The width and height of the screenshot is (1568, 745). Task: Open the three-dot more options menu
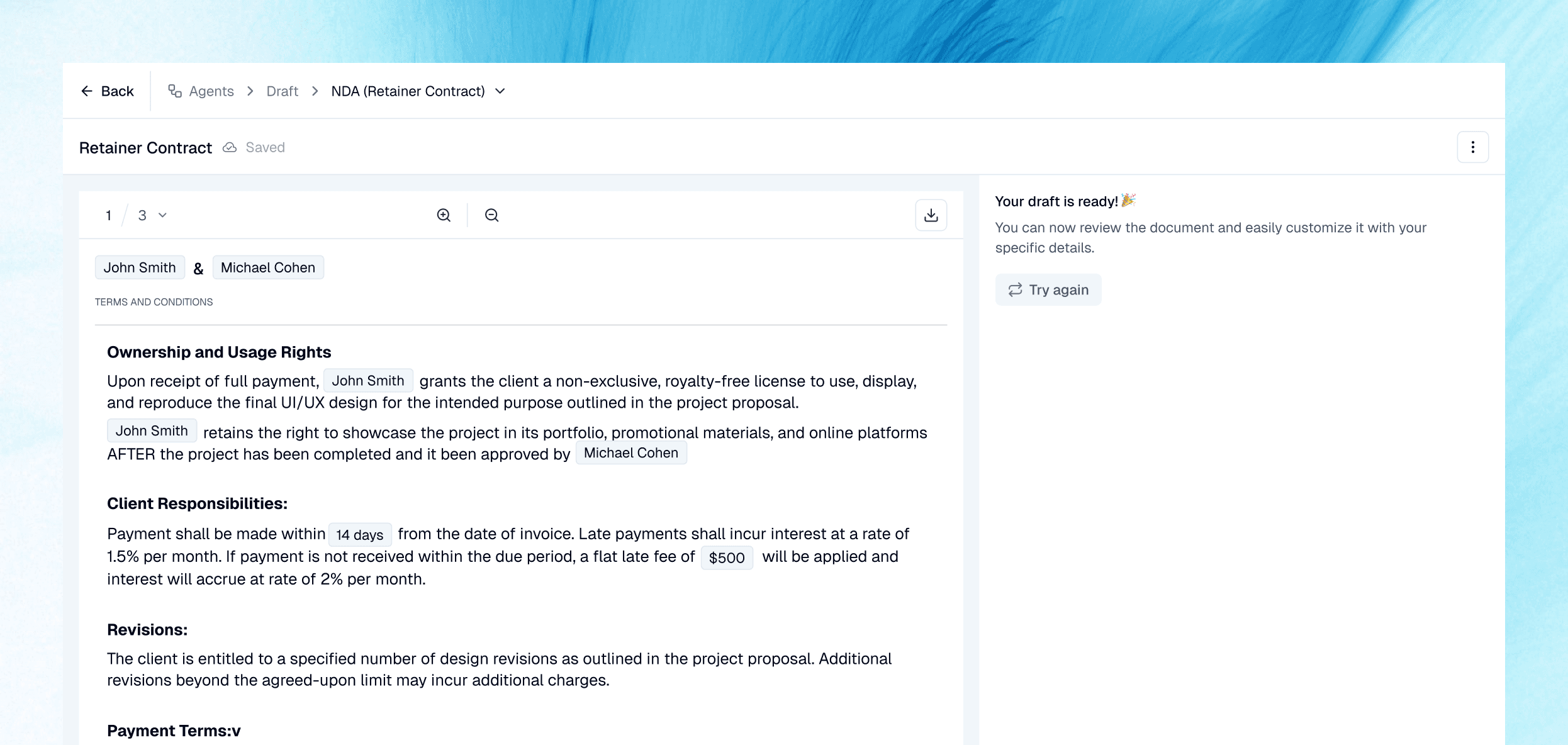(1472, 147)
